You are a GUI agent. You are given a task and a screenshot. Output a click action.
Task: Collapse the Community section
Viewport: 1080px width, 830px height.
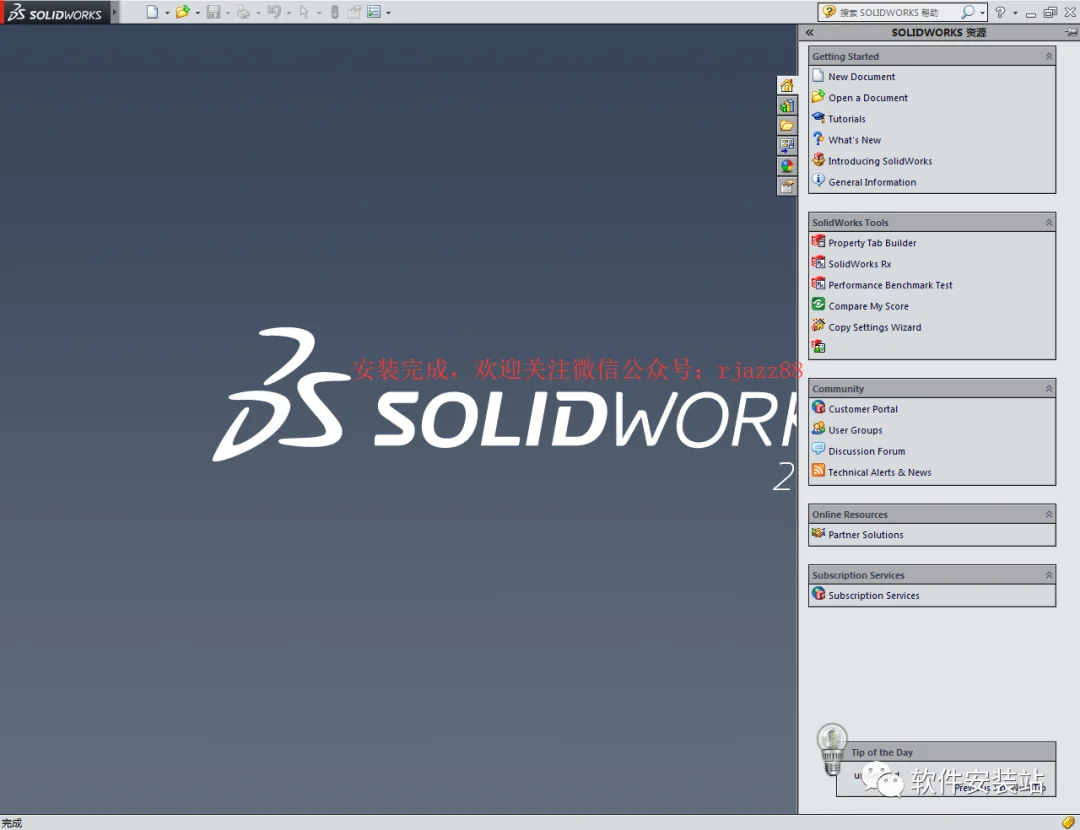point(1048,388)
